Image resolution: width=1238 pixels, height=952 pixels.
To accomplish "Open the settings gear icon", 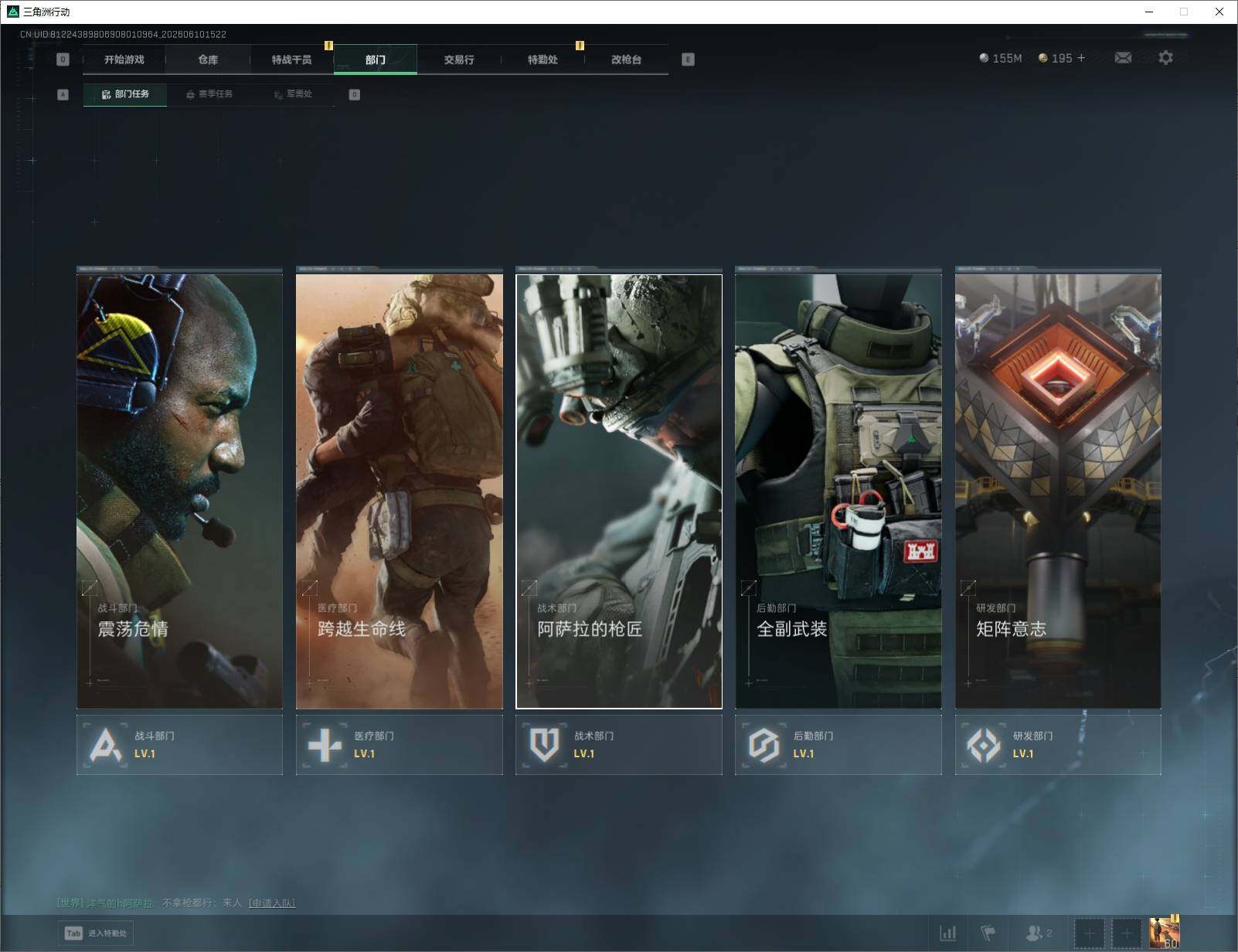I will pos(1165,58).
